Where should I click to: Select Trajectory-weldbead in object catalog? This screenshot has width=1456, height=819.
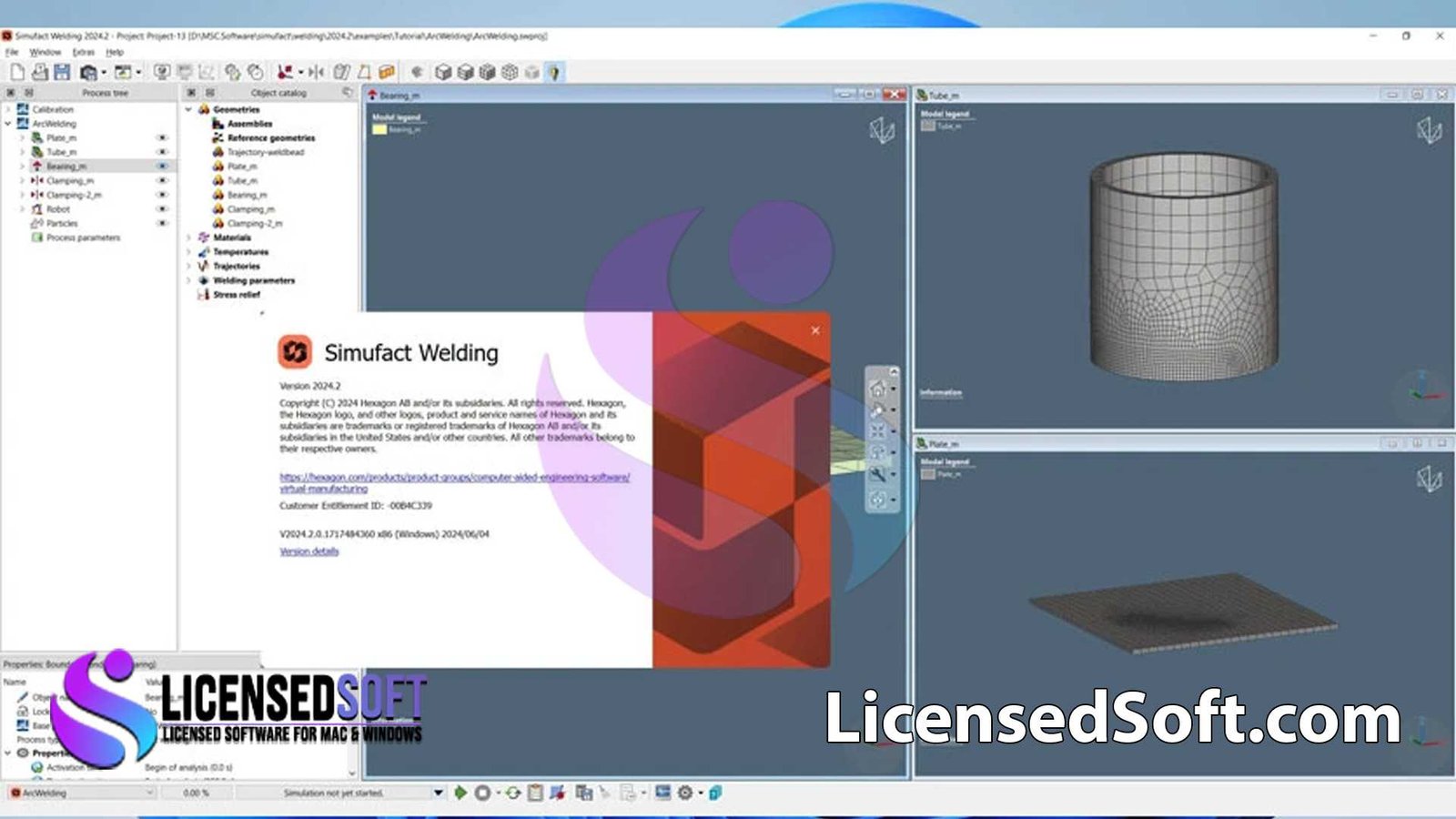pos(266,152)
